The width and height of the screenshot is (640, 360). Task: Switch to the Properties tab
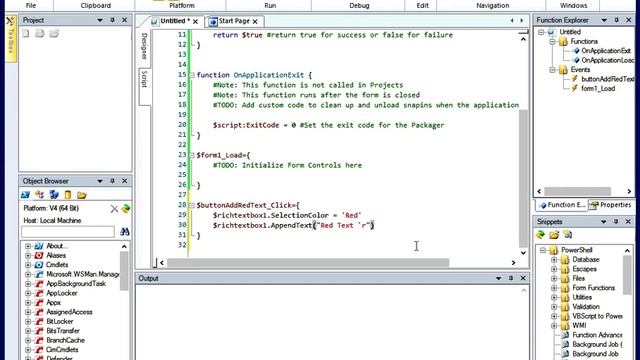pos(611,205)
